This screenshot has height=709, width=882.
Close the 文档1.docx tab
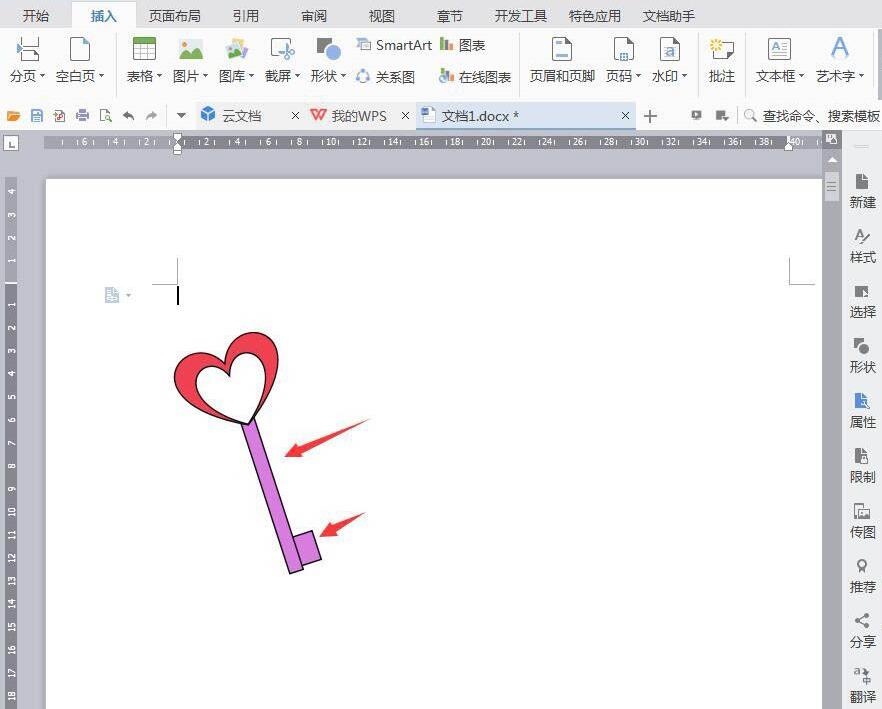pos(625,116)
